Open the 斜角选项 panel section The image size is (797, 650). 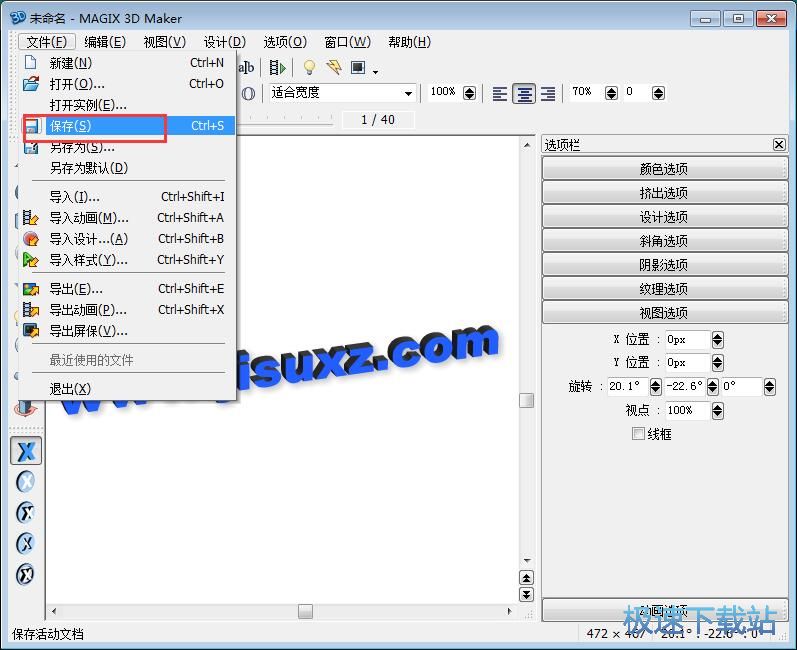point(664,241)
